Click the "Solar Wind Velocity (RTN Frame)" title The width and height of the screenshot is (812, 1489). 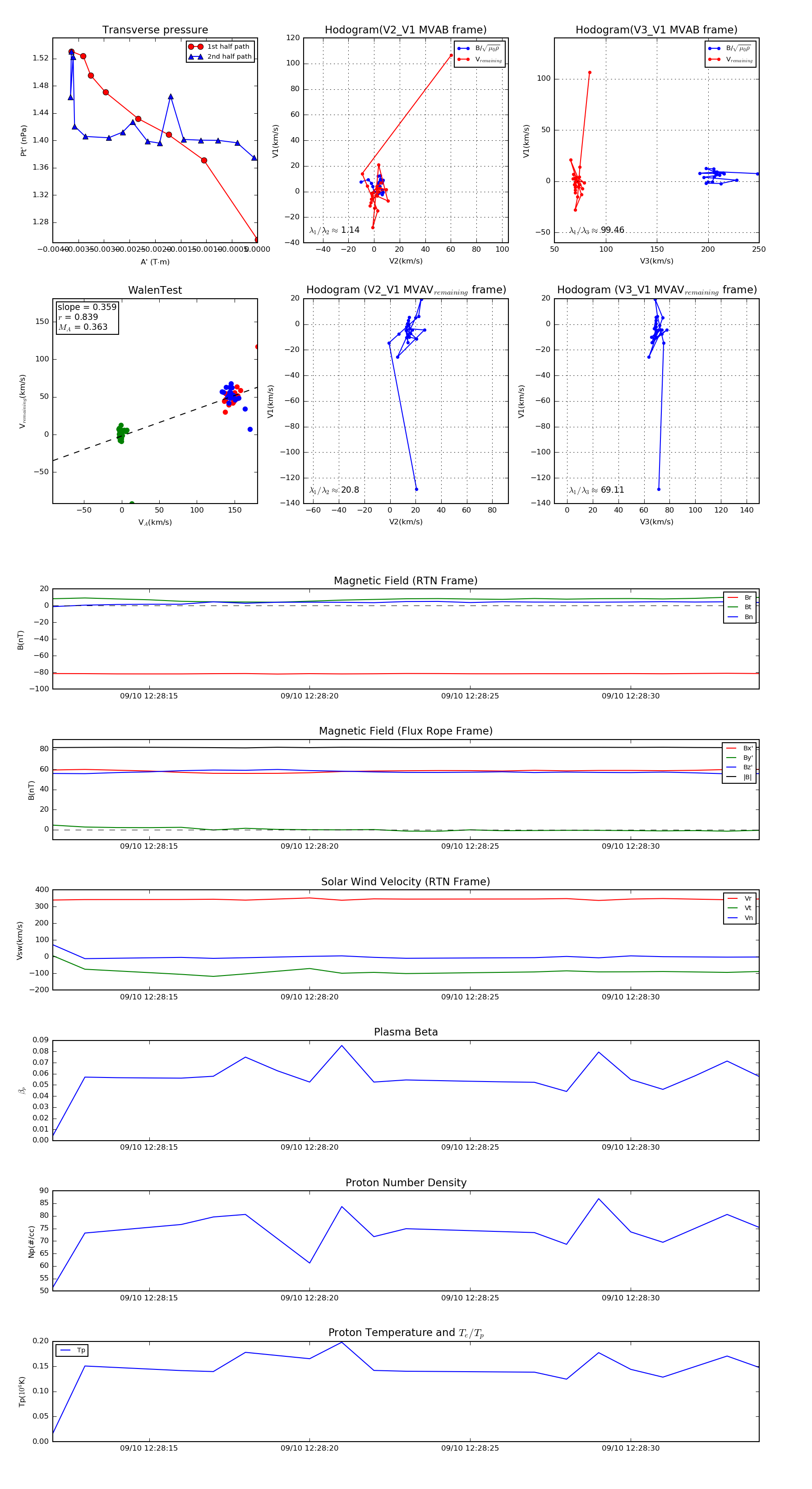406,882
